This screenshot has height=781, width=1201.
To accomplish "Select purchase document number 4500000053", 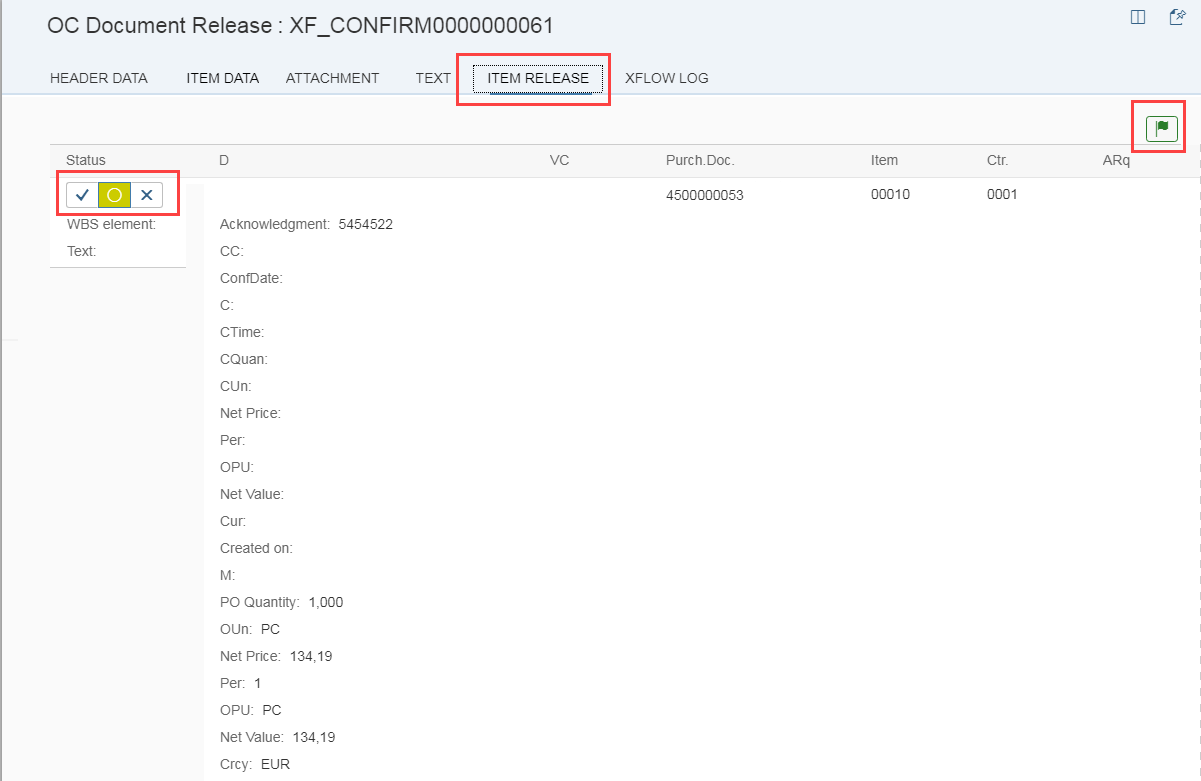I will 704,195.
